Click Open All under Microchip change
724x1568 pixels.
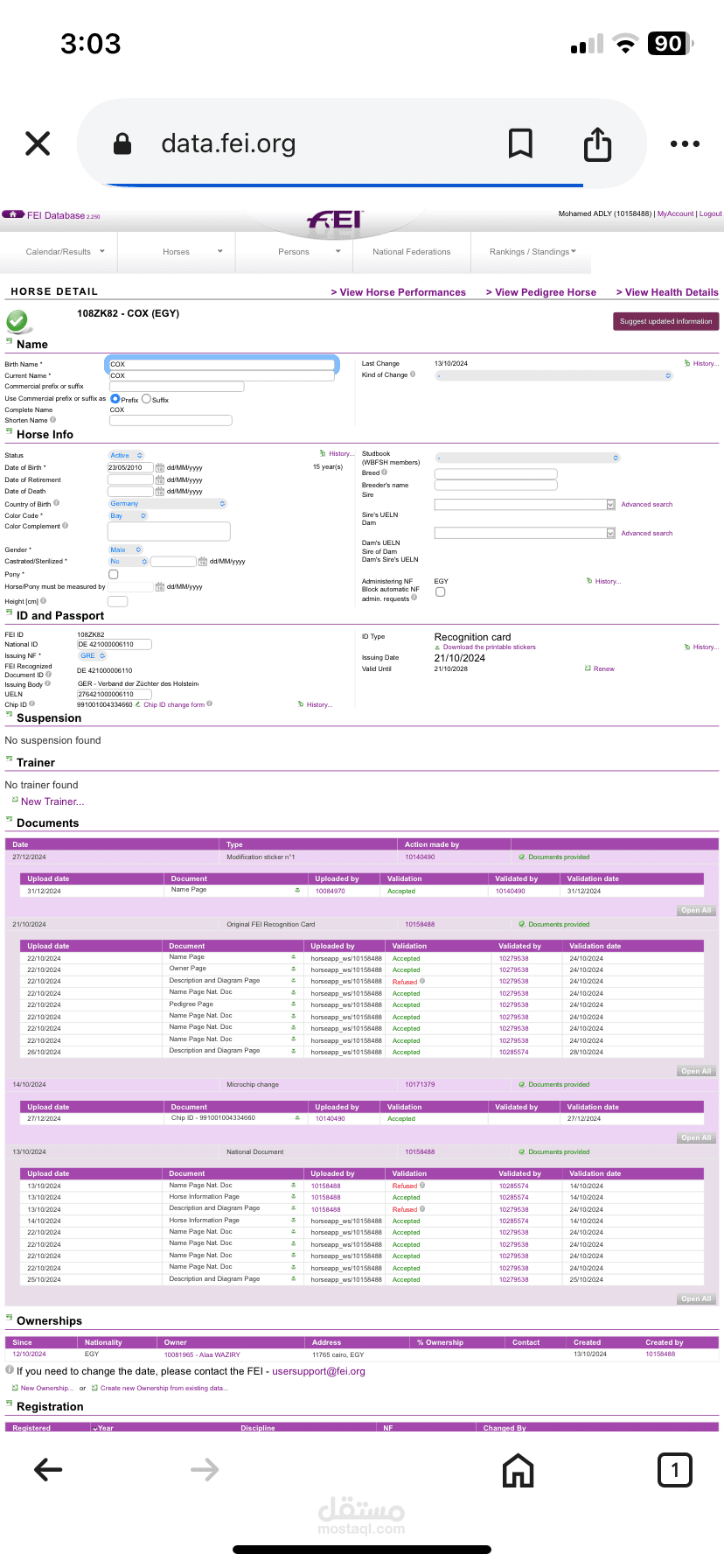[697, 1138]
